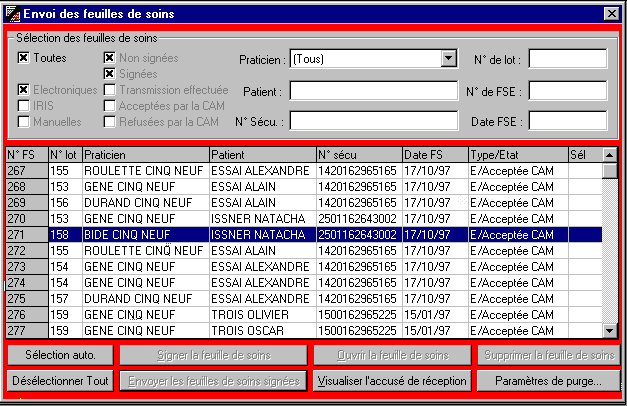Viewport: 627px width, 406px height.
Task: Enable the Refusées par la CAM checkbox
Action: click(x=109, y=122)
